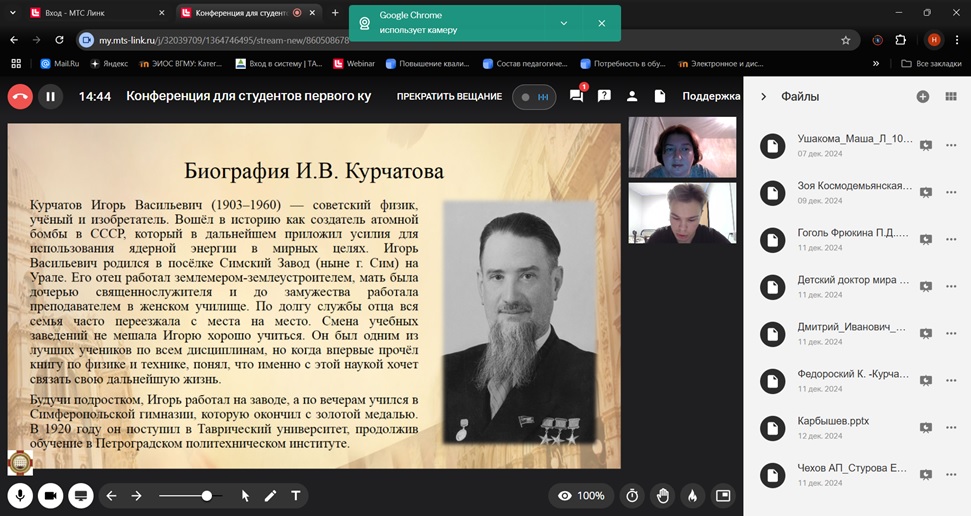Reload the page
971x516 pixels.
(59, 40)
